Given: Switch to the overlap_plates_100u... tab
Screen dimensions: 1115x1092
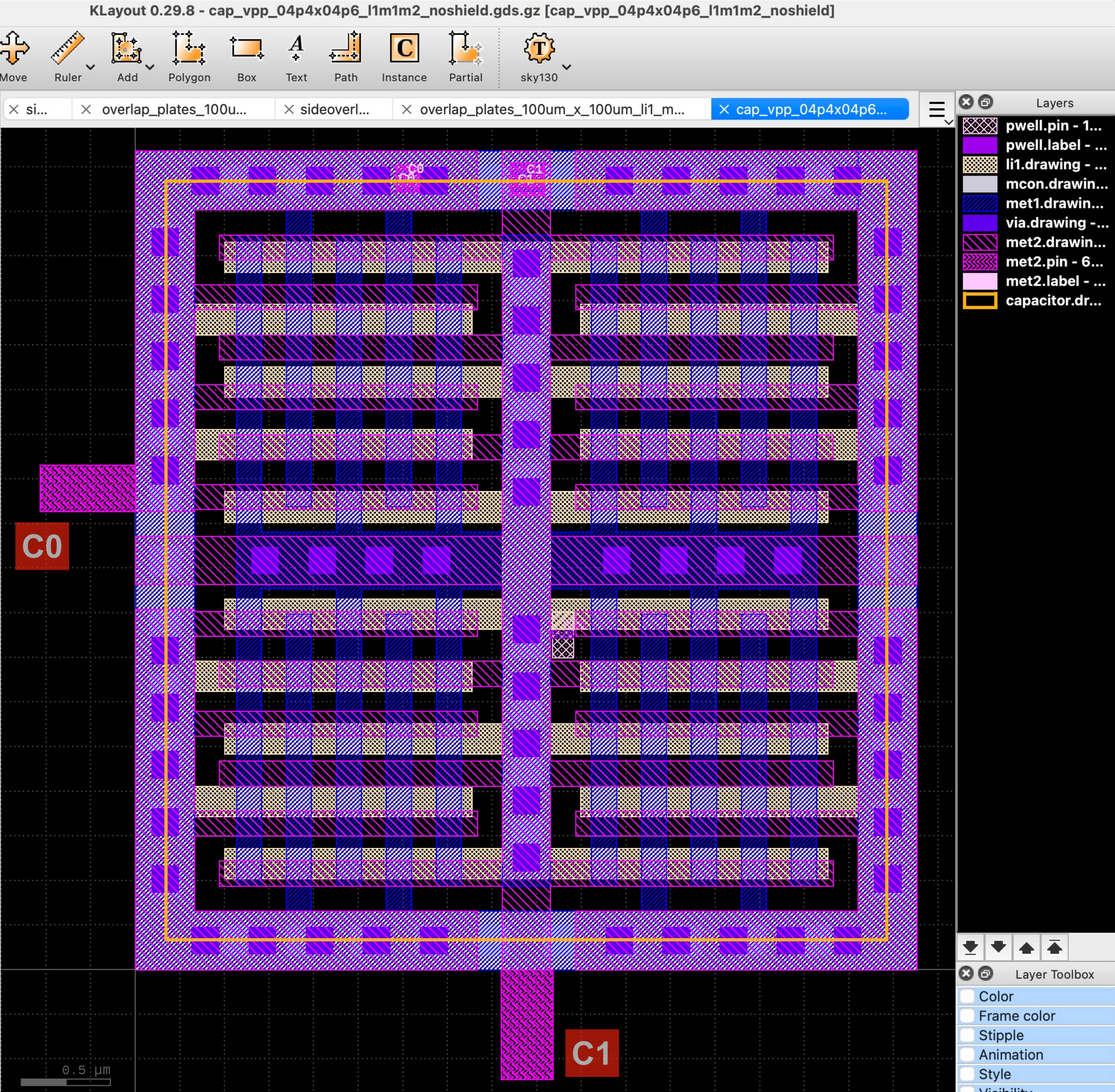Looking at the screenshot, I should pyautogui.click(x=174, y=109).
